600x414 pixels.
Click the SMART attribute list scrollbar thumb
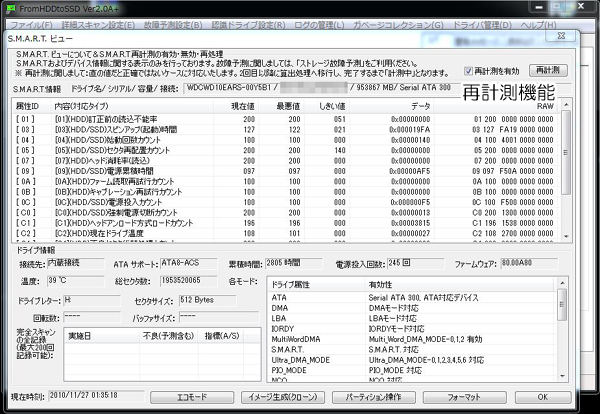(x=566, y=152)
